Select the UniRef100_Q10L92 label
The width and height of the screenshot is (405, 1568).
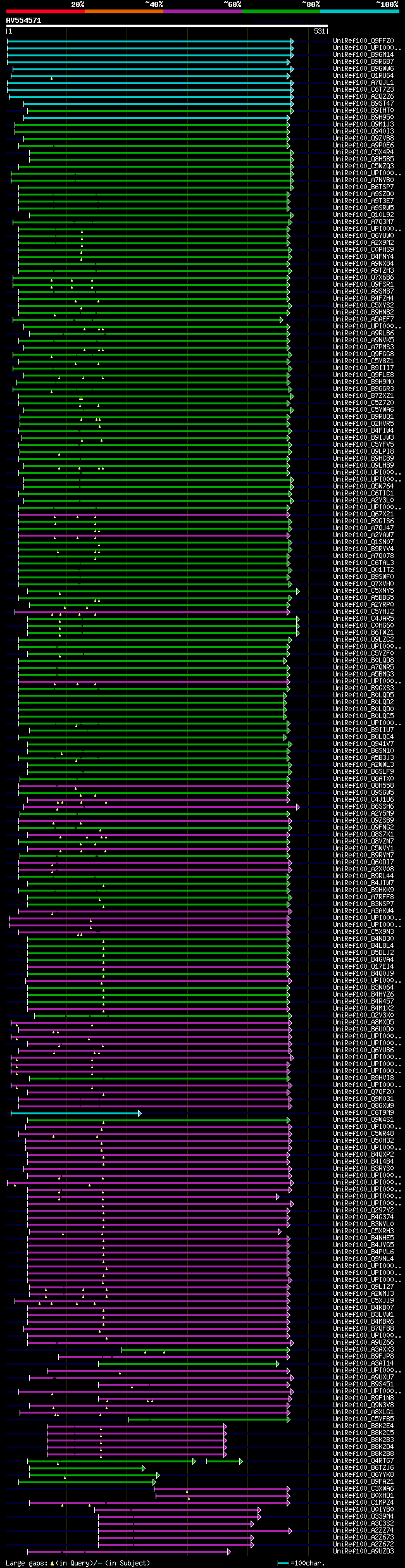363,215
